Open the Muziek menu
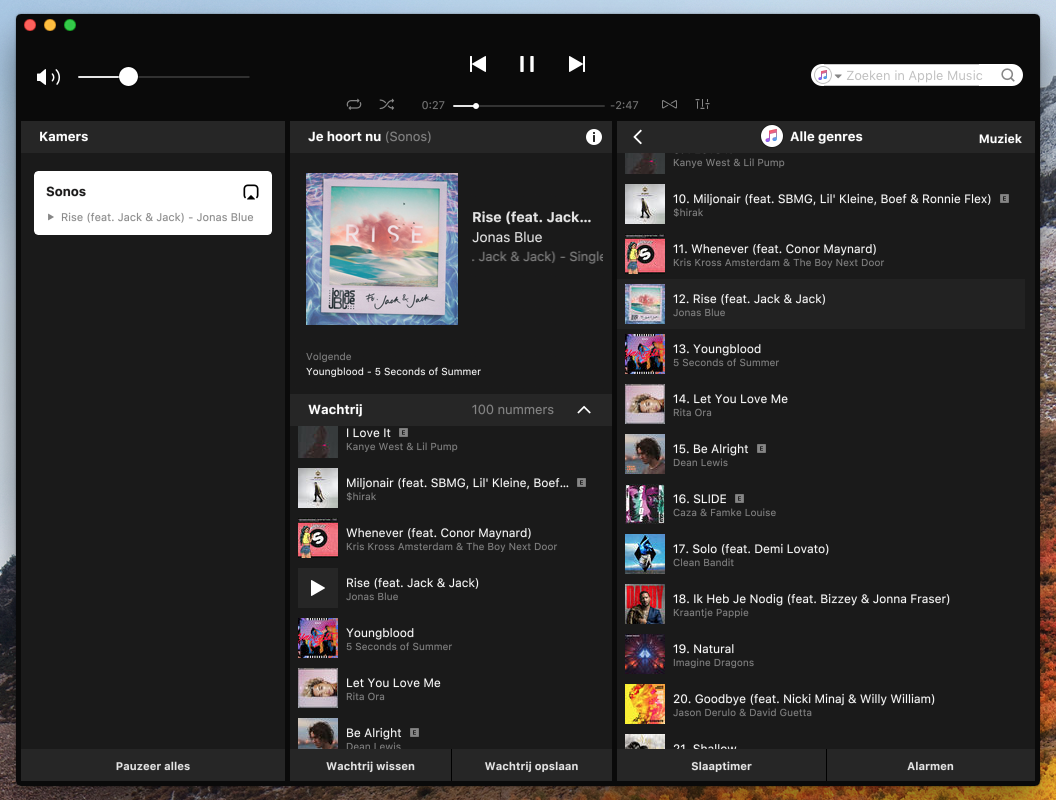This screenshot has width=1056, height=800. 999,139
